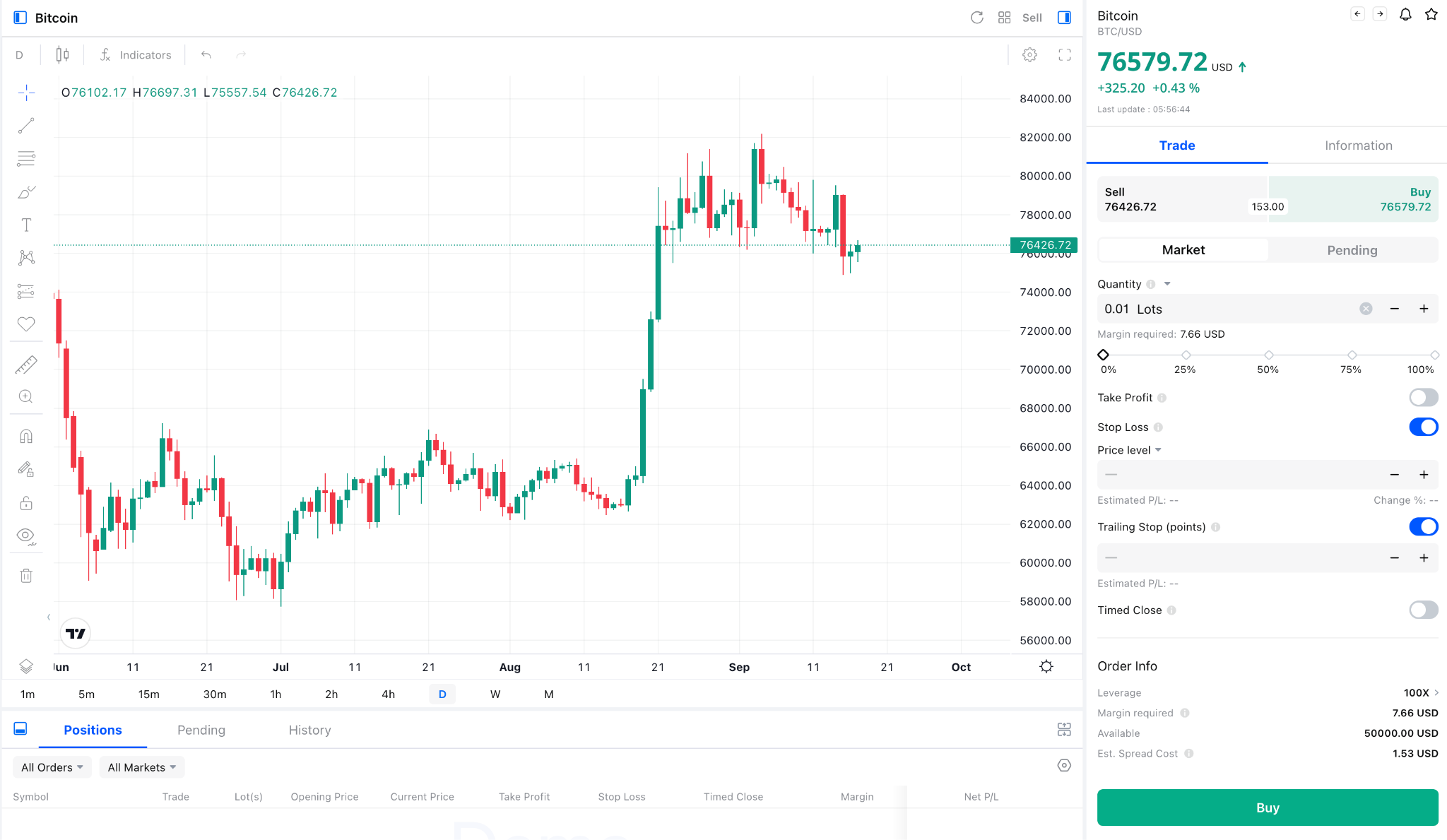The height and width of the screenshot is (840, 1447).
Task: Open the All Orders filter
Action: click(52, 767)
